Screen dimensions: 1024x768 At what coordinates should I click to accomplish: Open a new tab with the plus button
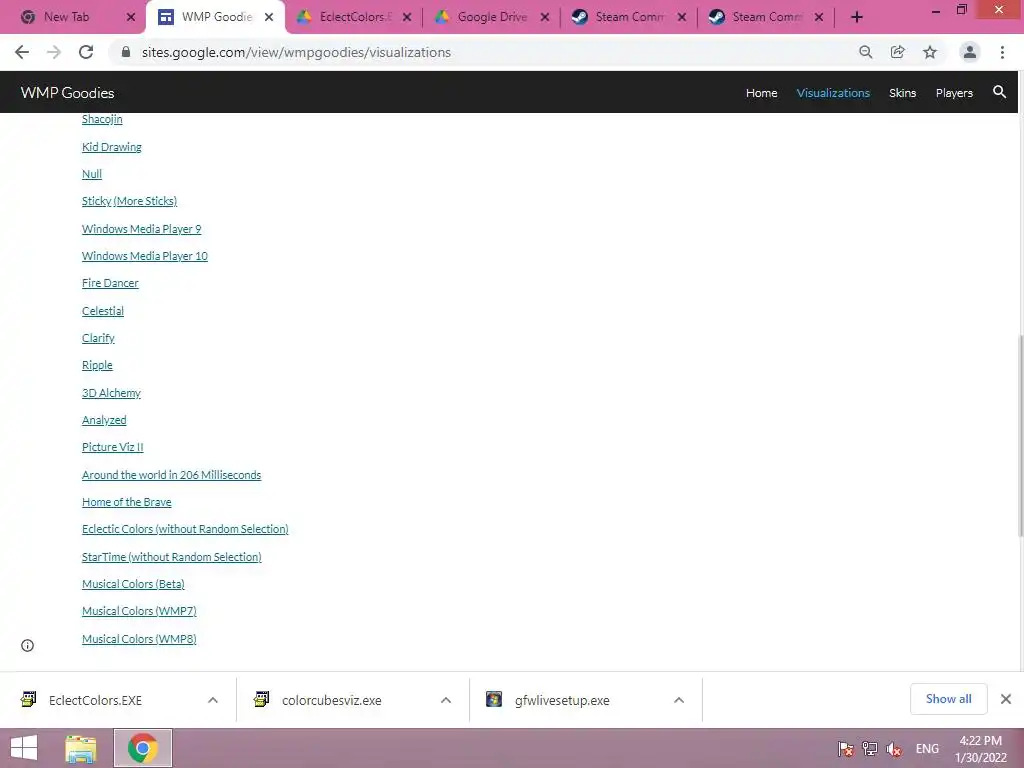point(857,17)
